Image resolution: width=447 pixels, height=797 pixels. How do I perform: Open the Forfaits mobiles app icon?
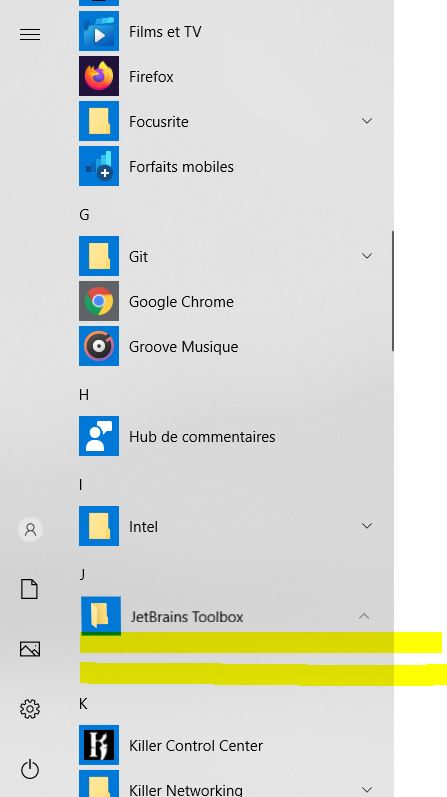99,166
